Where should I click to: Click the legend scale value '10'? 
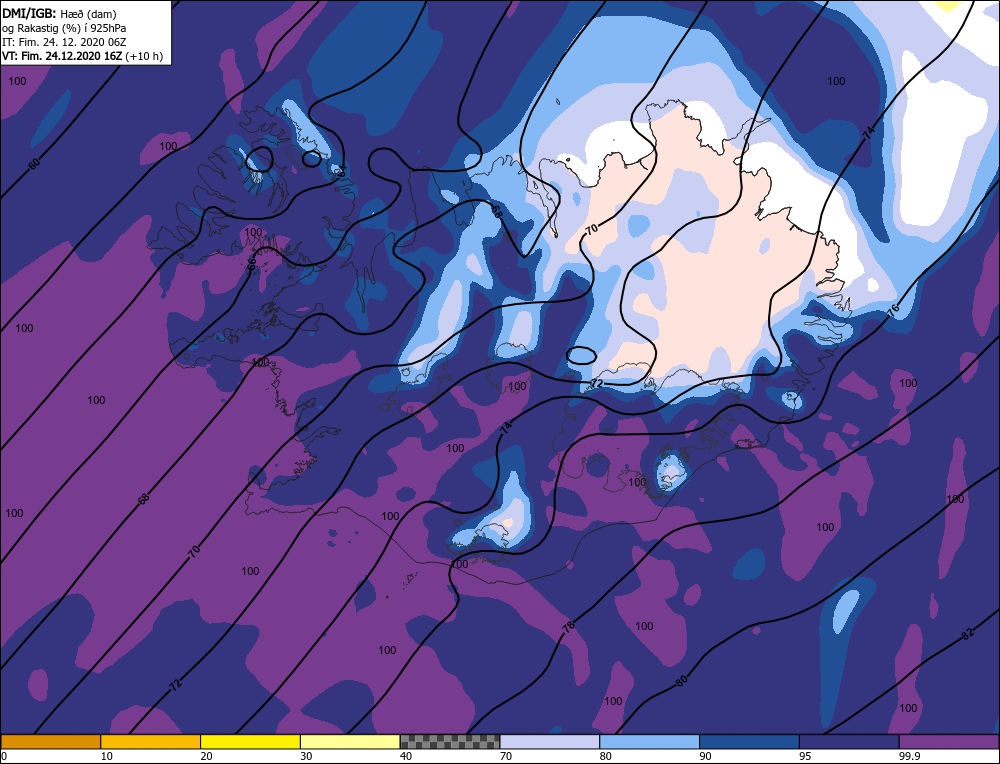tap(106, 756)
